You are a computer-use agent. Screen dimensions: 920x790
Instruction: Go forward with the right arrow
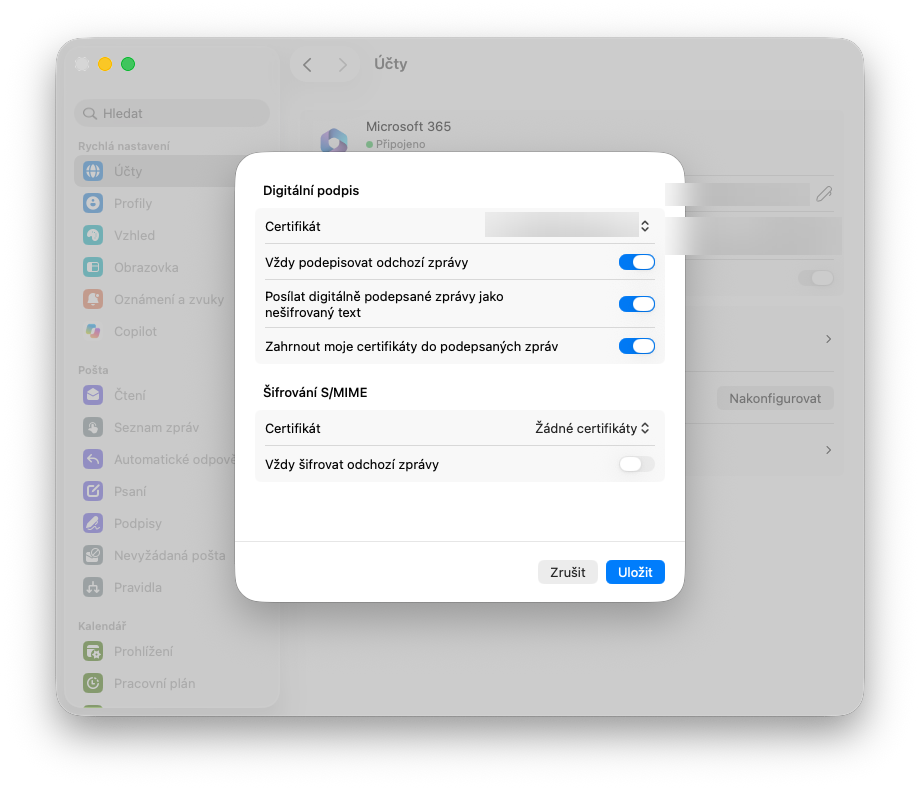[x=343, y=65]
